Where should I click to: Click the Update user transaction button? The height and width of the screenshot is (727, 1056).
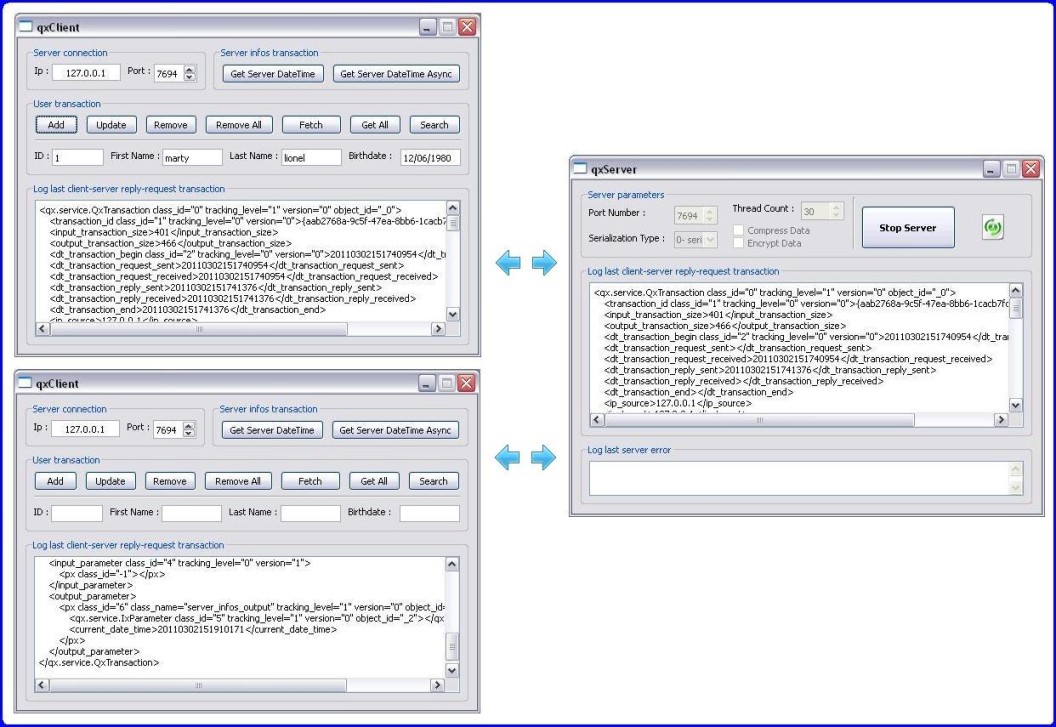pos(110,124)
